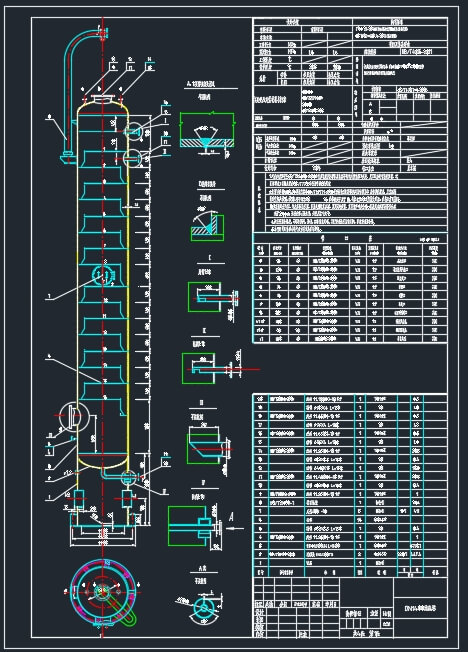Click the drawing name cell in title block
Image resolution: width=468 pixels, height=652 pixels.
[x=420, y=608]
